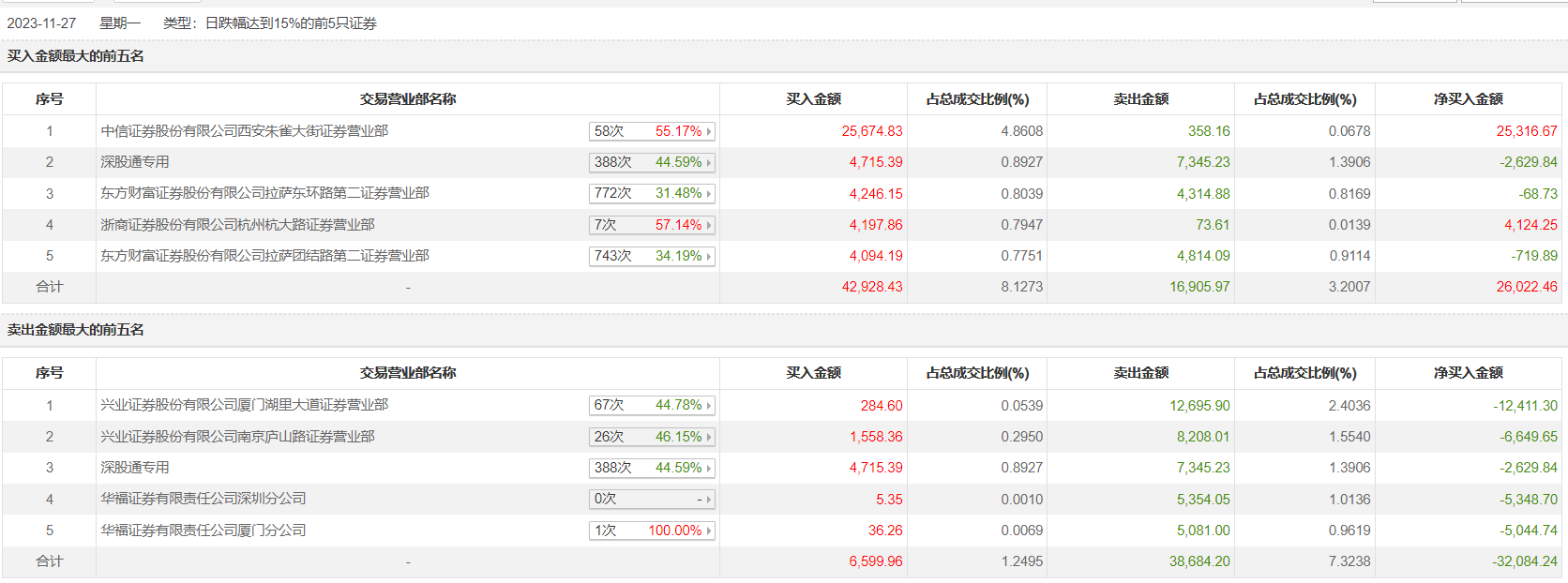Select 东方财富证券拉萨团结路第二证券营业部

tap(264, 256)
